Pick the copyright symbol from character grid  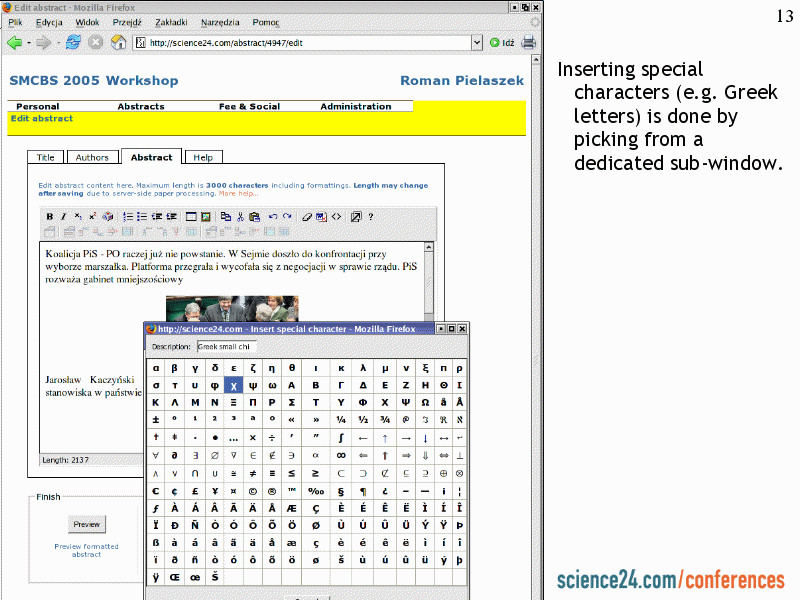(252, 490)
